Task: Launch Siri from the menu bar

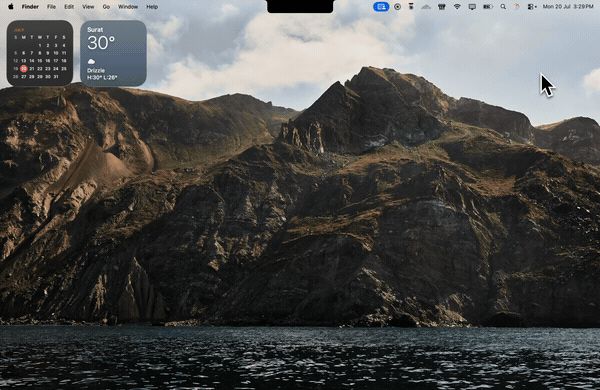Action: click(517, 7)
